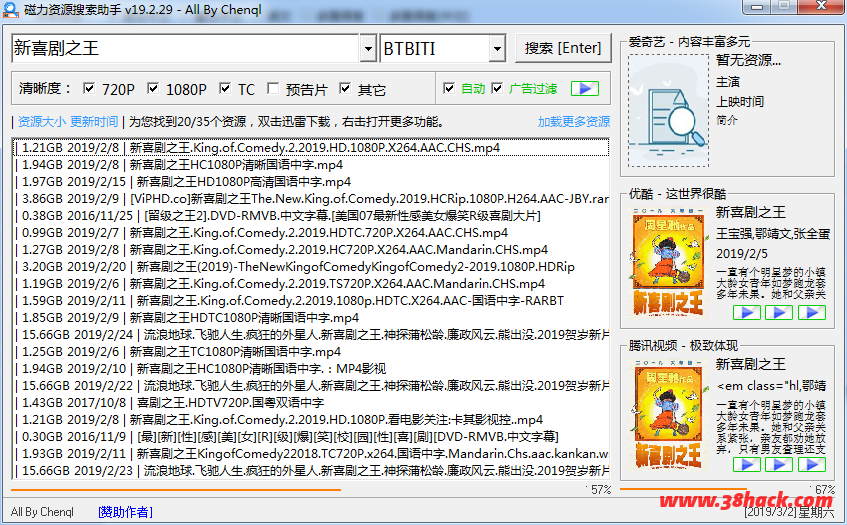847x525 pixels.
Task: Click the search text field containing 新喜剧之王
Action: (186, 49)
